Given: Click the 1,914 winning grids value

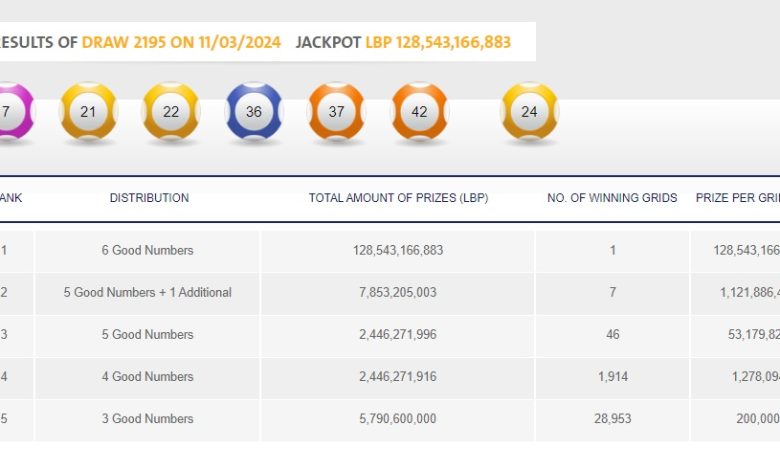Looking at the screenshot, I should (x=612, y=376).
